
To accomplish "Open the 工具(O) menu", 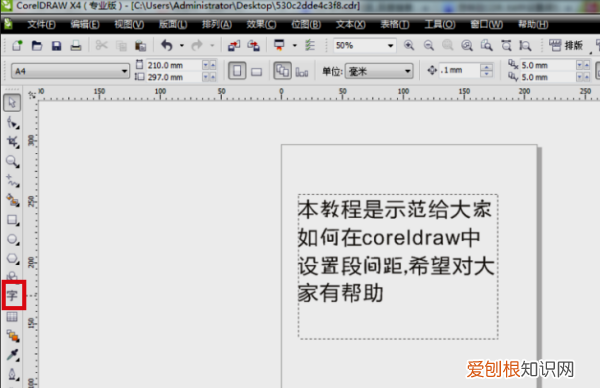I will click(440, 24).
